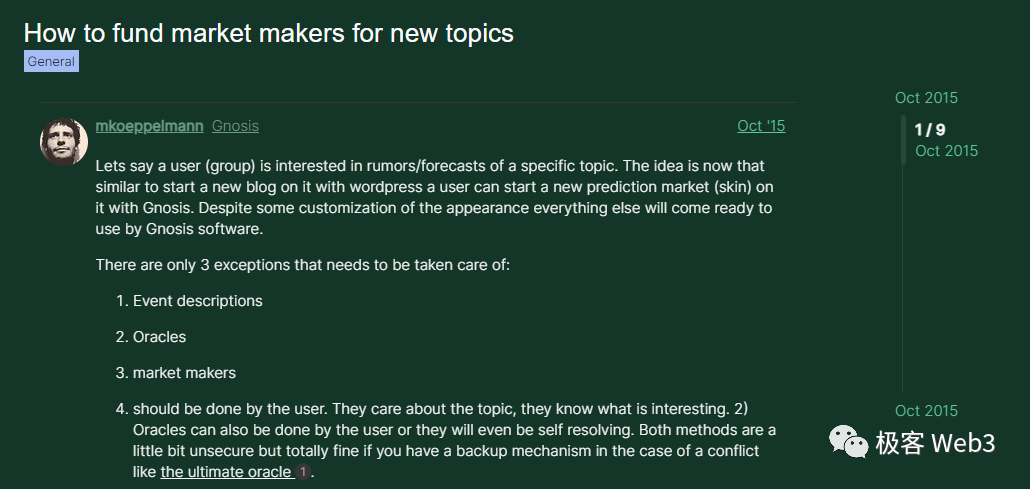
Task: Open mkoeppelmann's profile avatar
Action: tap(64, 141)
